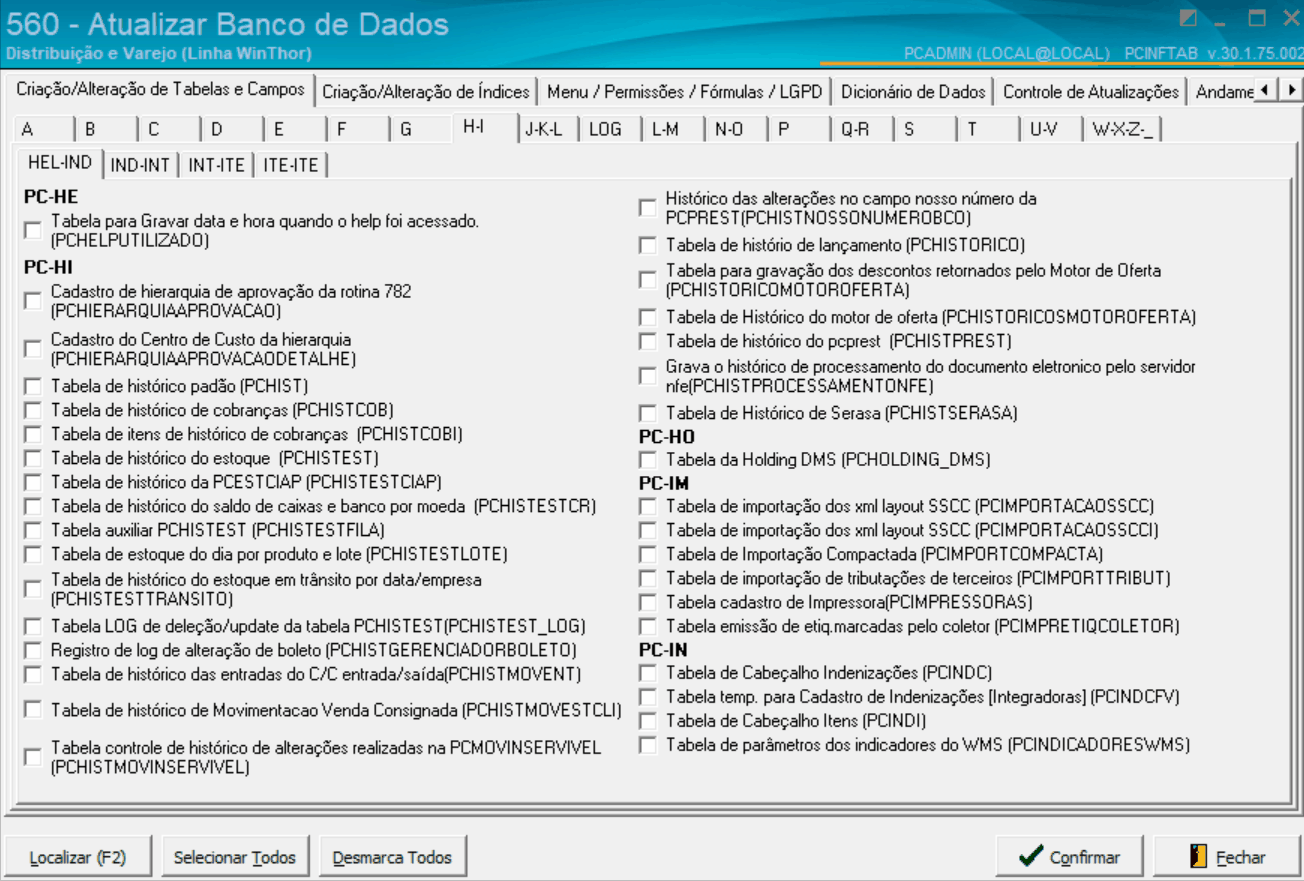Select letter tab B
1304x881 pixels.
tap(105, 129)
